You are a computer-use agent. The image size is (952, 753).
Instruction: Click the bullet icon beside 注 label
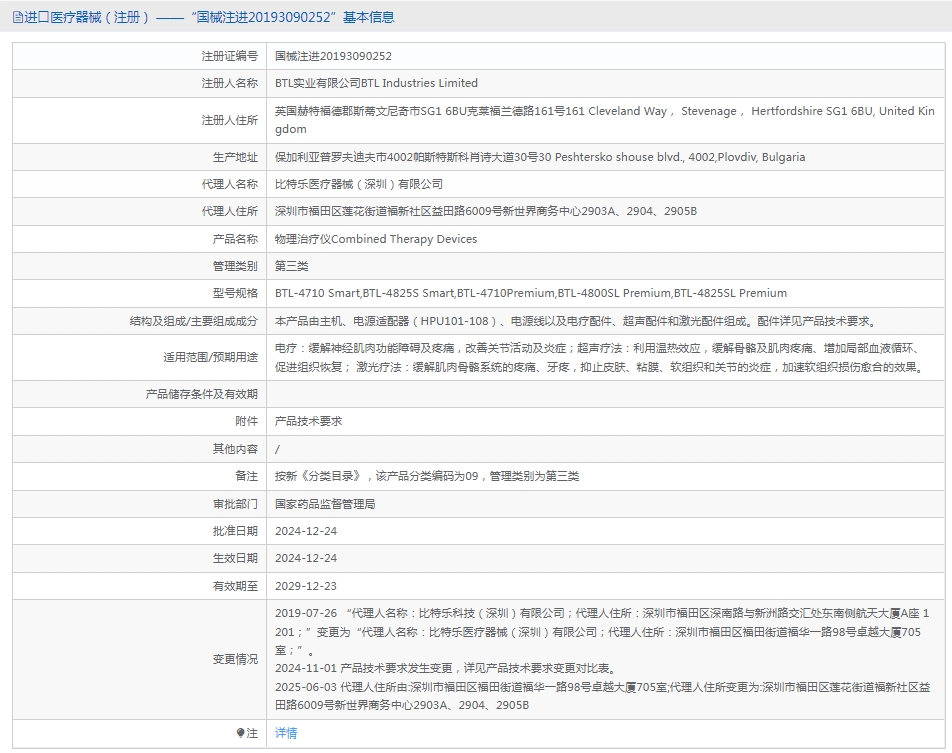pos(240,733)
